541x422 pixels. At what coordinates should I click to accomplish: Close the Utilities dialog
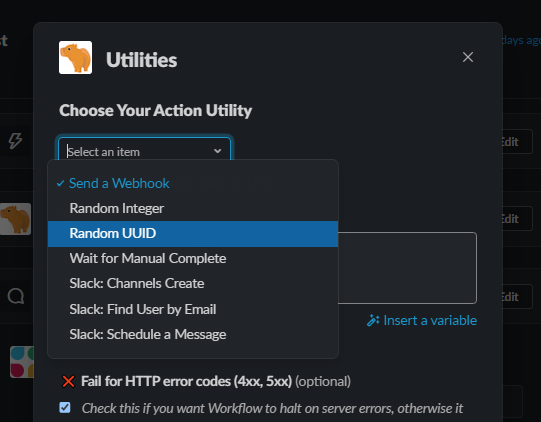pos(468,57)
